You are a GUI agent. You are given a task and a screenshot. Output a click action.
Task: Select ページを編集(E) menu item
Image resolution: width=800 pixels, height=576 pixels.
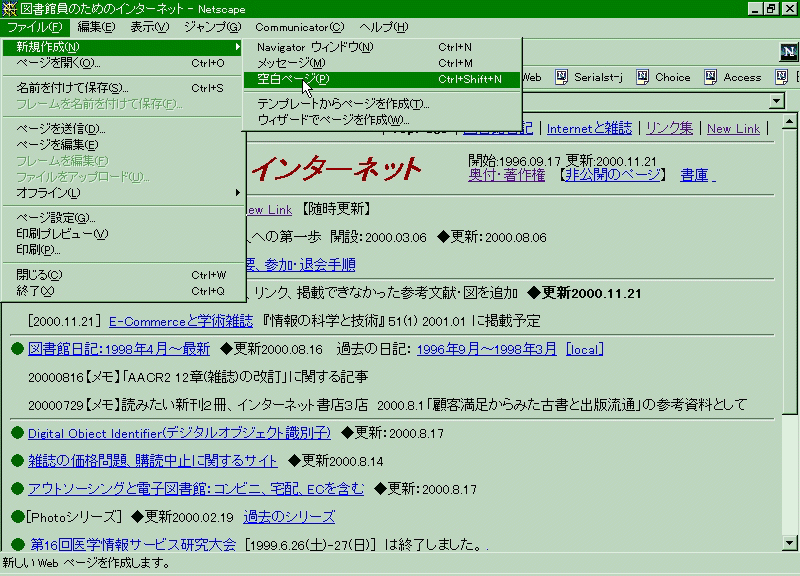coord(122,145)
